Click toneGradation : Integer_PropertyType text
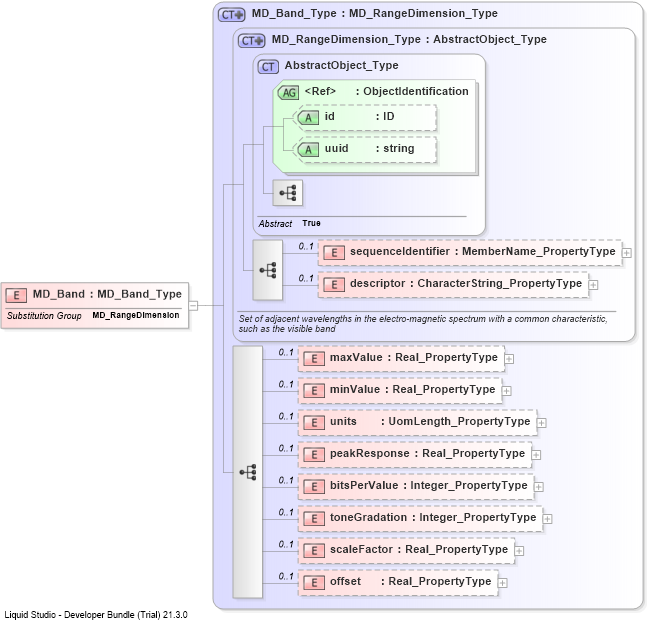The image size is (647, 620). tap(433, 517)
